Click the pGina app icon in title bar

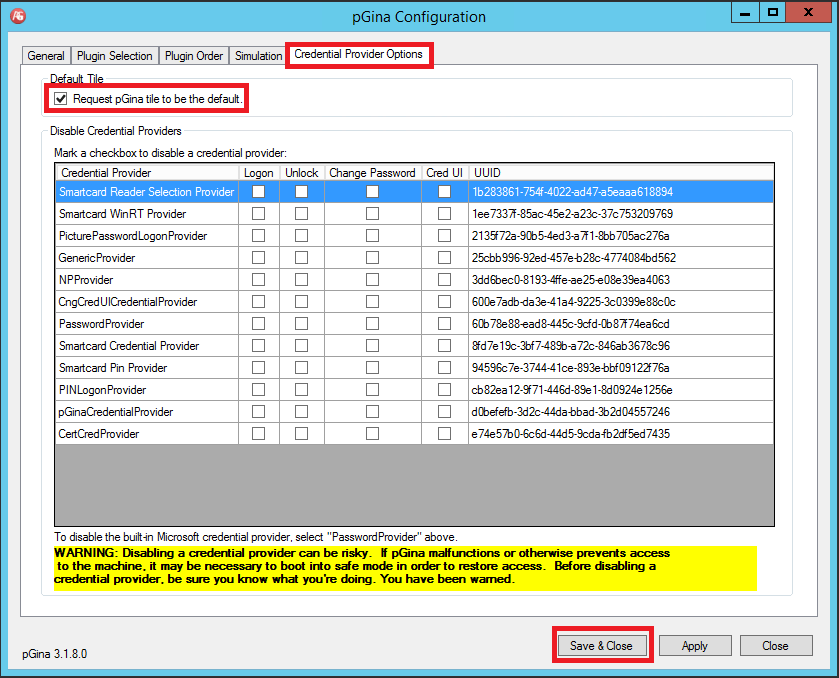(17, 16)
